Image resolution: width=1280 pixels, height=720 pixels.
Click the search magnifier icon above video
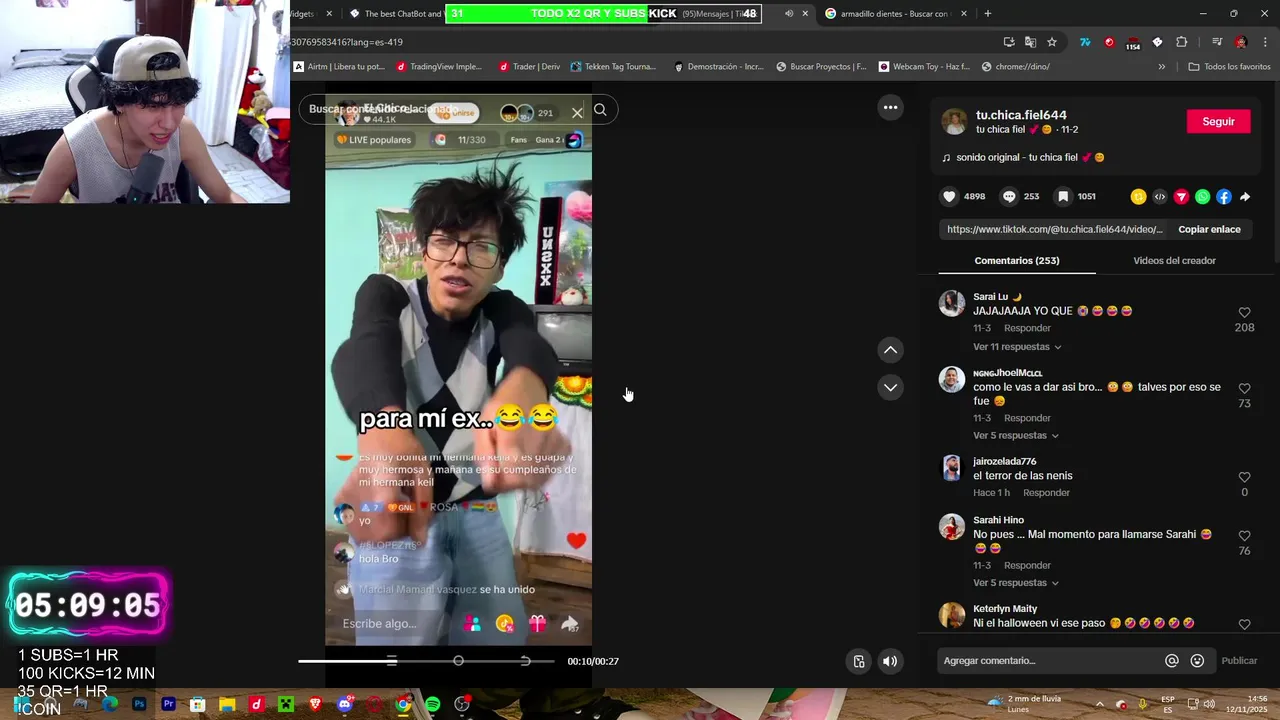pyautogui.click(x=600, y=110)
